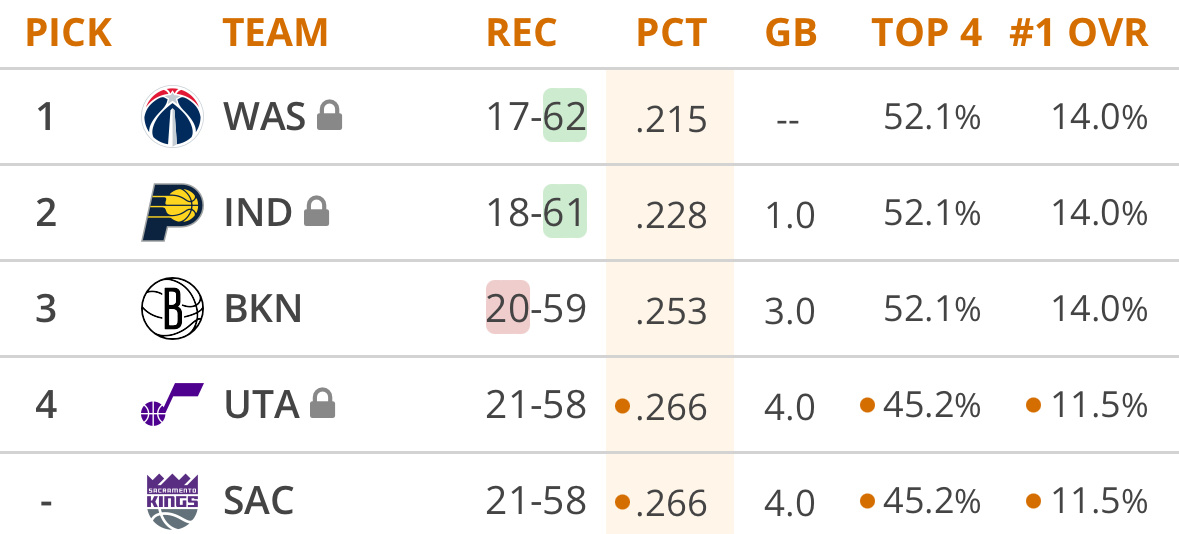Sort table by REC column header

pos(521,34)
